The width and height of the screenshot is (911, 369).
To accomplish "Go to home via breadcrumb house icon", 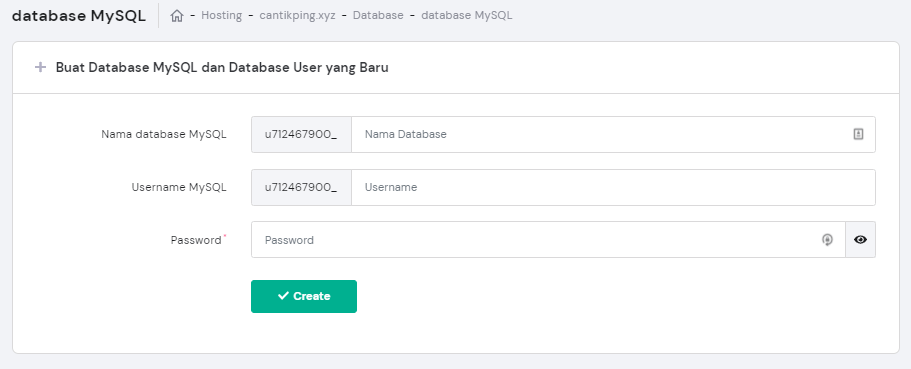I will 177,16.
